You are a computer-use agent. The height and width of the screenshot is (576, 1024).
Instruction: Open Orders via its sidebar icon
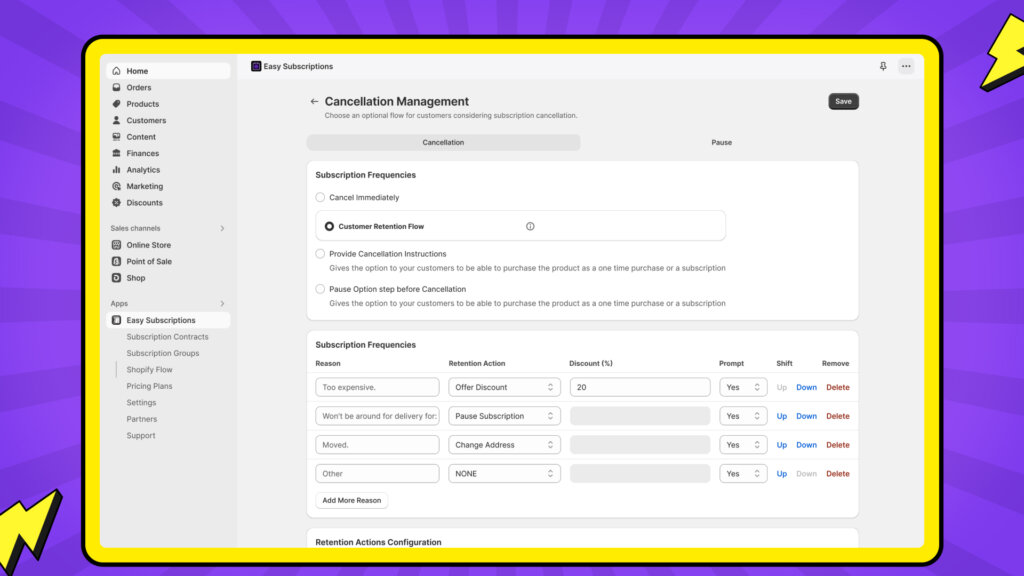click(117, 88)
